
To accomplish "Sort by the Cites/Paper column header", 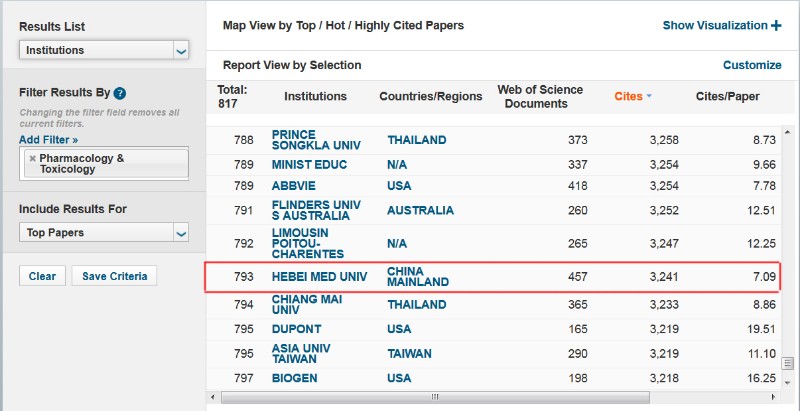I will point(728,96).
